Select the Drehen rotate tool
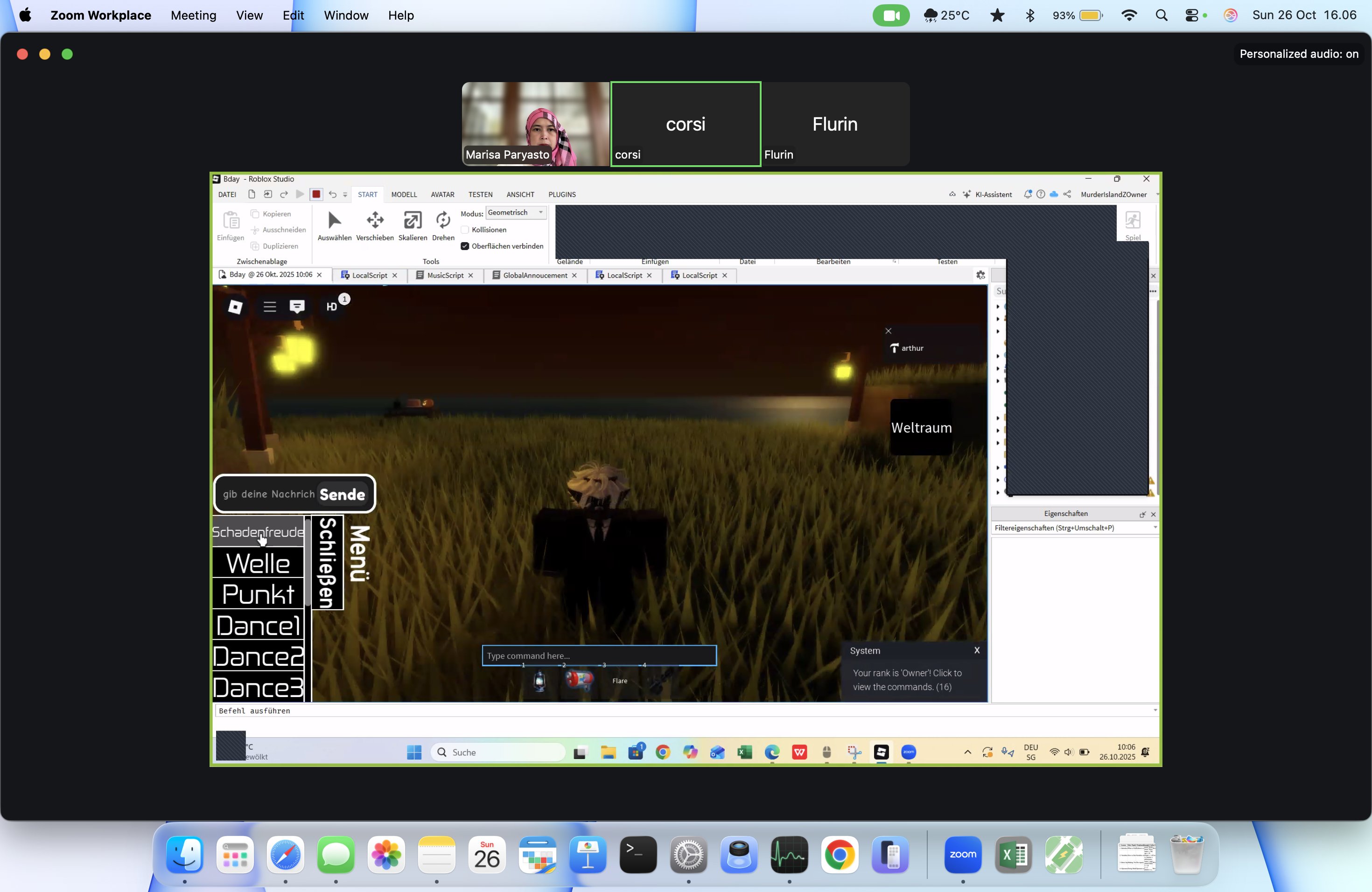This screenshot has height=892, width=1372. [x=443, y=220]
